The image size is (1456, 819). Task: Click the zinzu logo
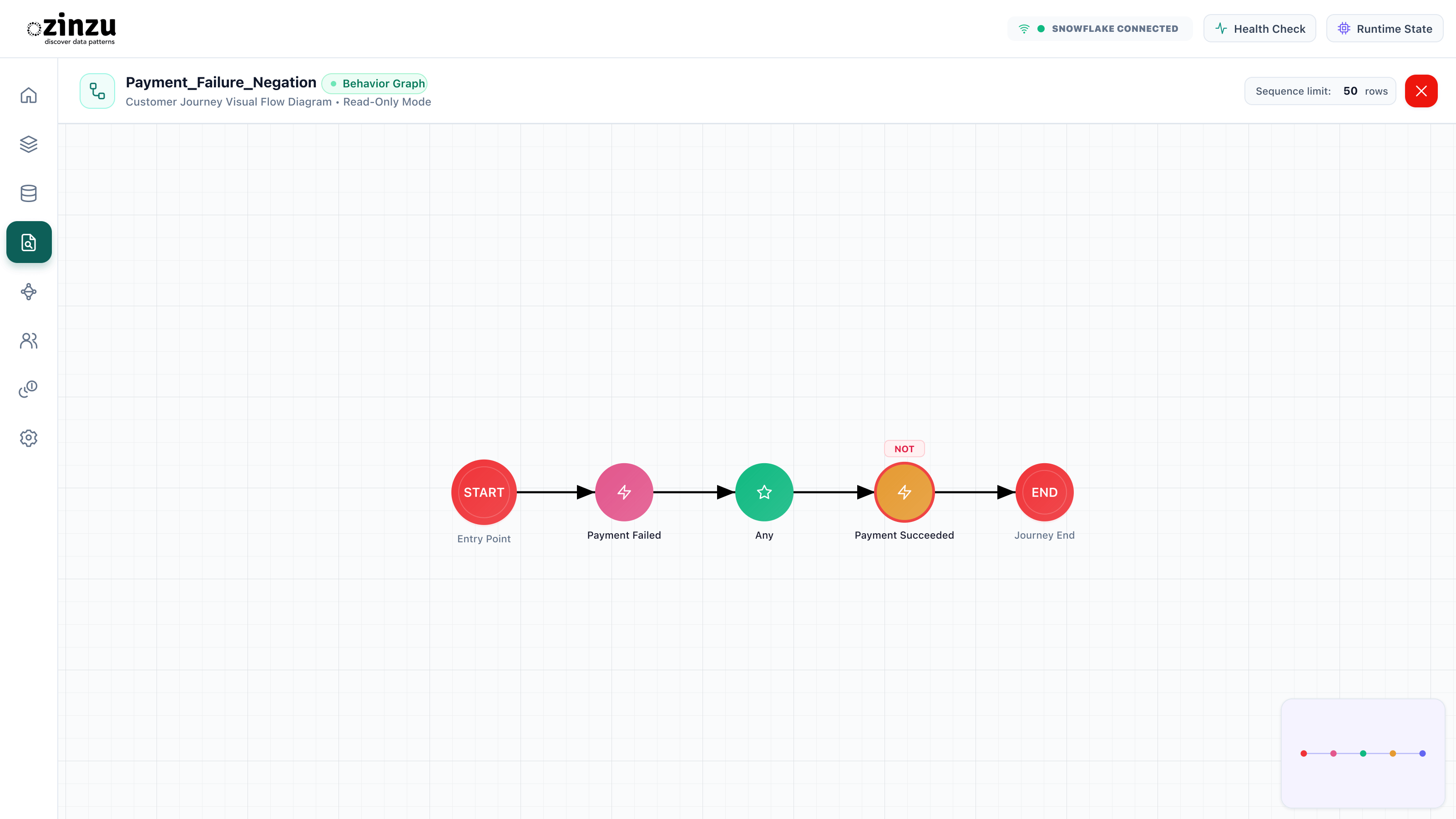(72, 29)
